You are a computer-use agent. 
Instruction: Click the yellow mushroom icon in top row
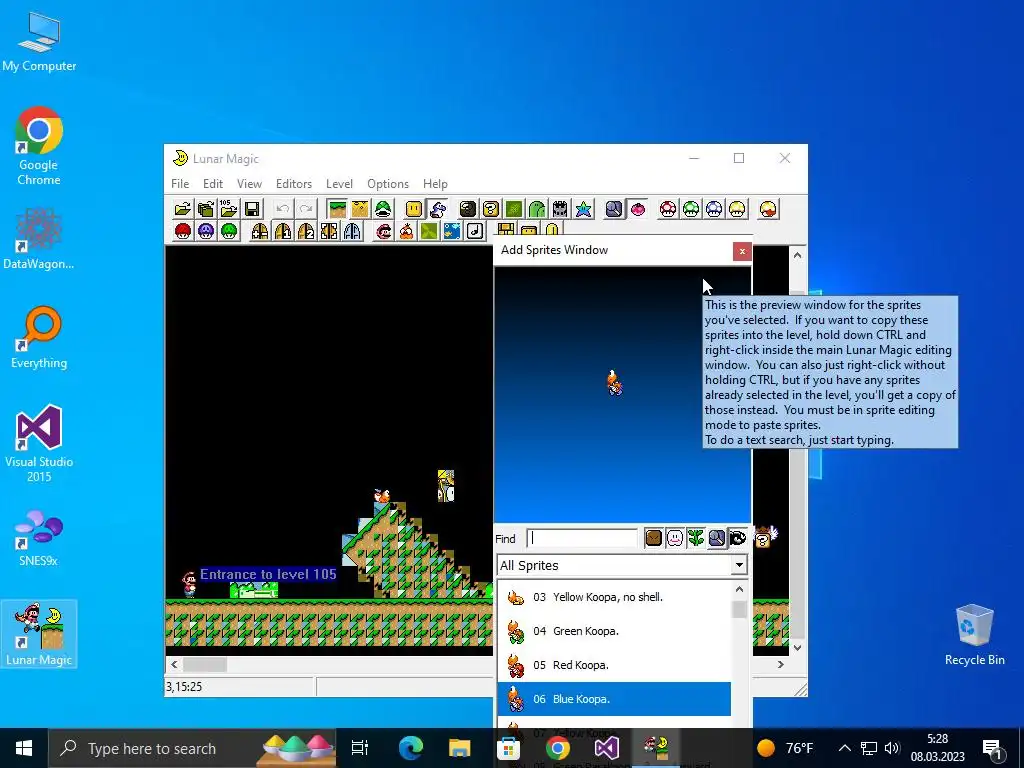[x=737, y=209]
